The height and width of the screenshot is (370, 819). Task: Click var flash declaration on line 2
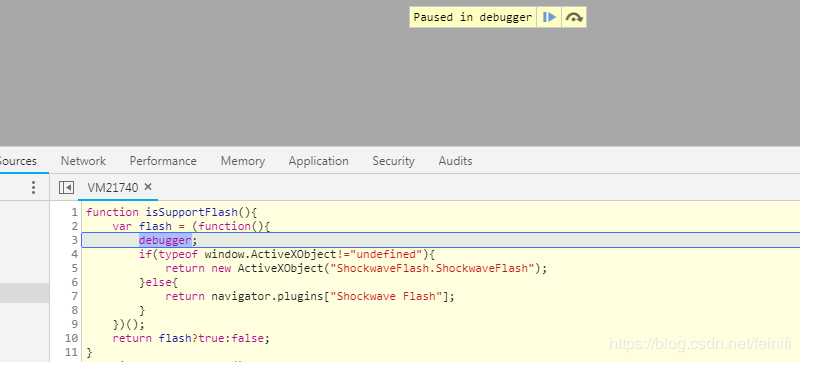click(142, 226)
